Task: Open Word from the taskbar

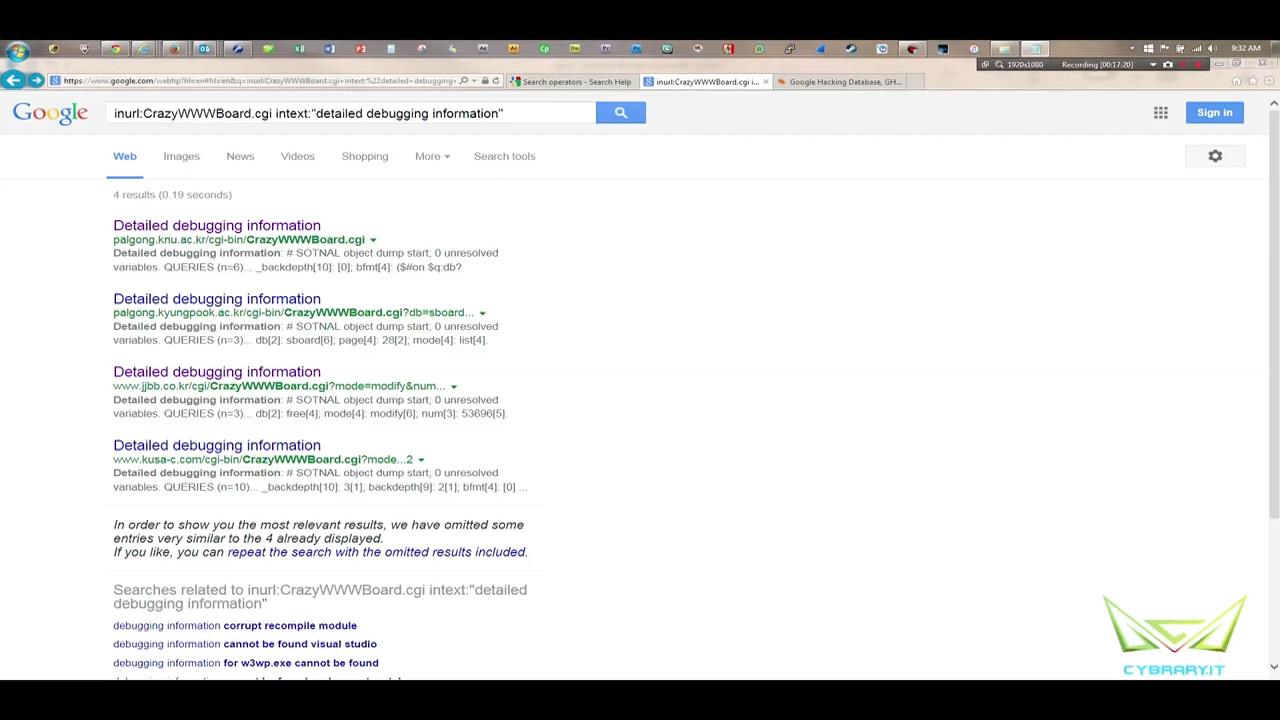Action: point(329,49)
